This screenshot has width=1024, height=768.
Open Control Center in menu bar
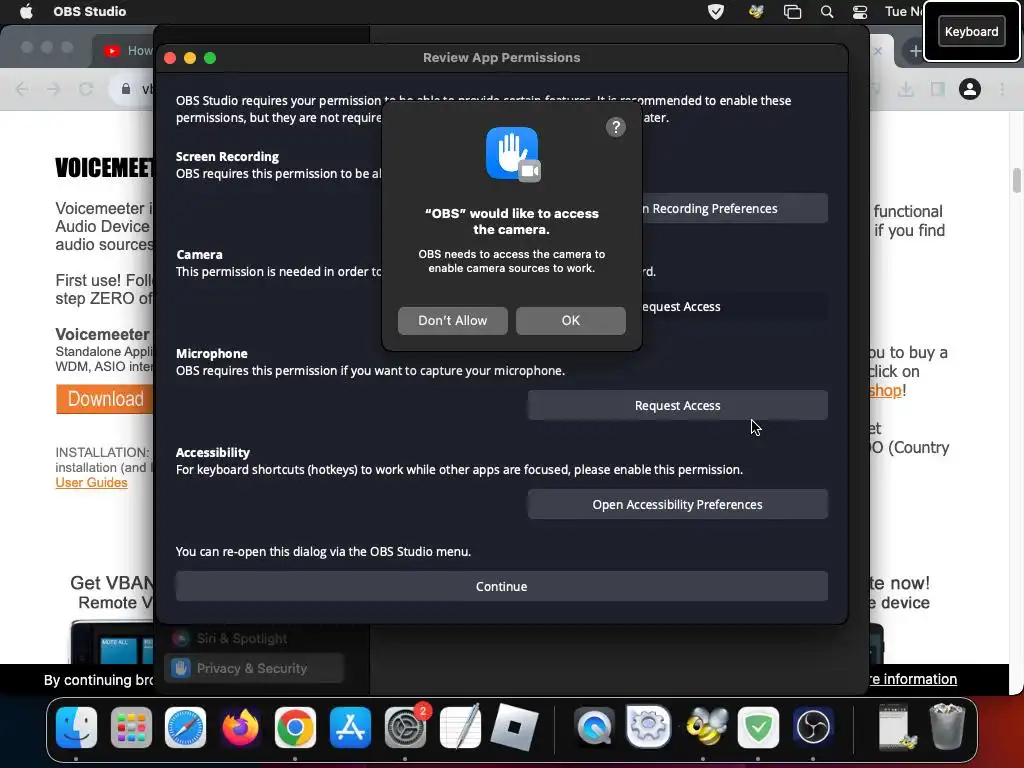[860, 12]
